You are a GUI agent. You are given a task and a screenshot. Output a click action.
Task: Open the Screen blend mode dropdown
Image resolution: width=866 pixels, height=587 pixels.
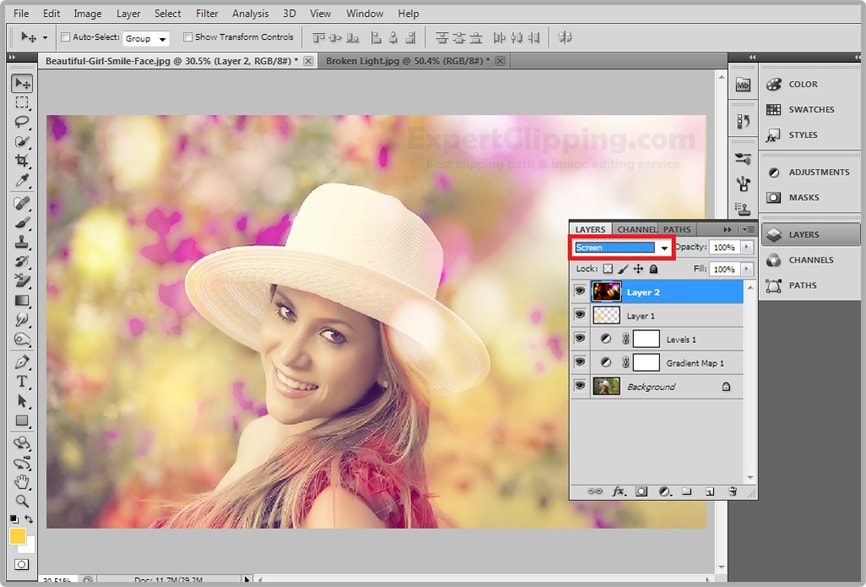tap(663, 248)
